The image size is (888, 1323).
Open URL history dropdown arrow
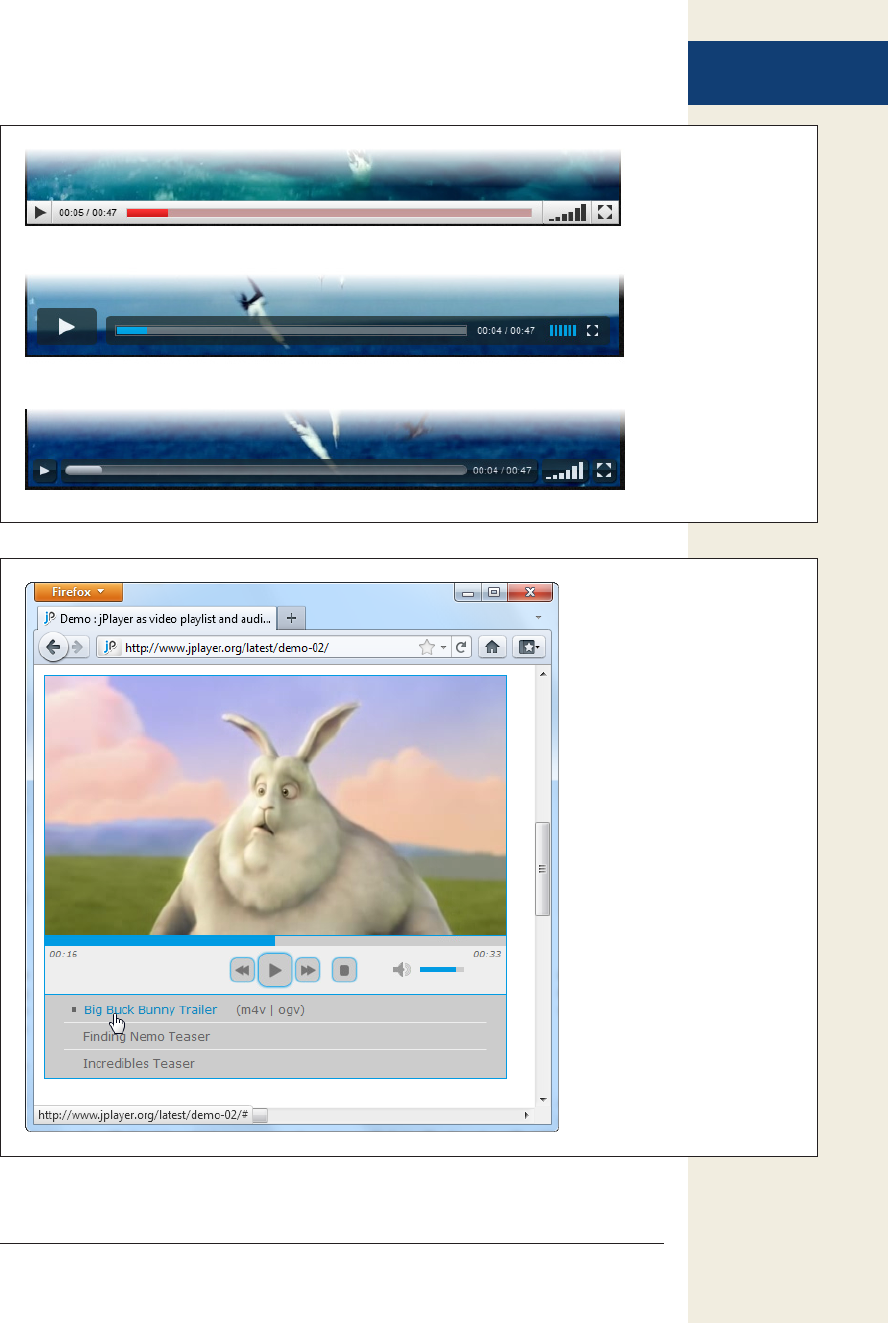coord(443,648)
